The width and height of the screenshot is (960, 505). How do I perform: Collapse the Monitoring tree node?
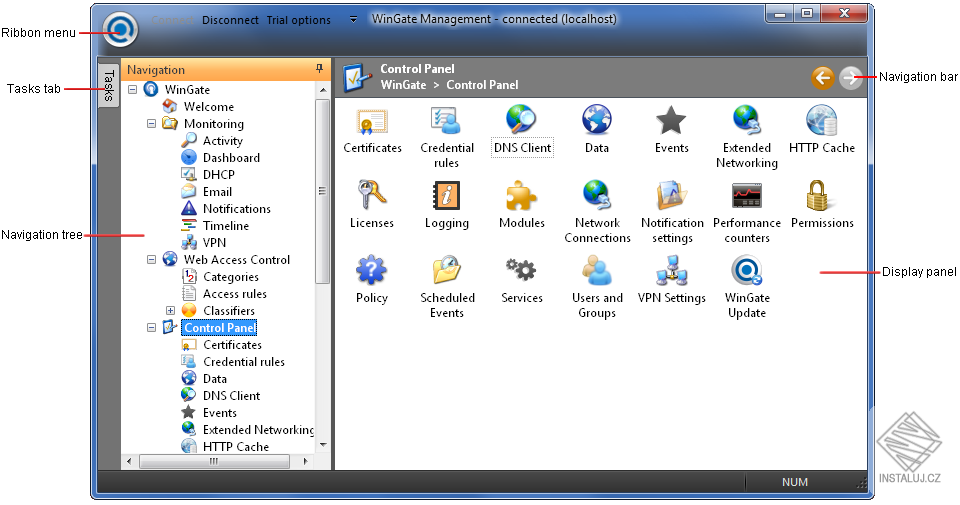(151, 124)
